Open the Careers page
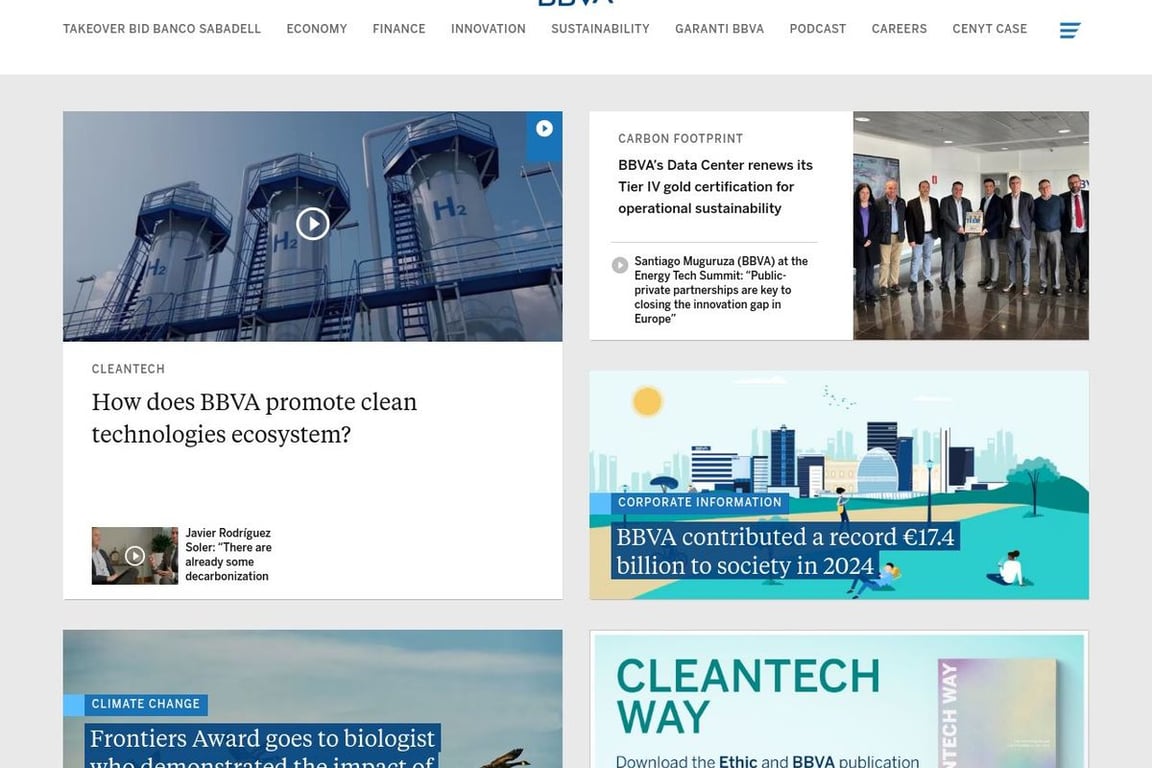 pos(899,29)
